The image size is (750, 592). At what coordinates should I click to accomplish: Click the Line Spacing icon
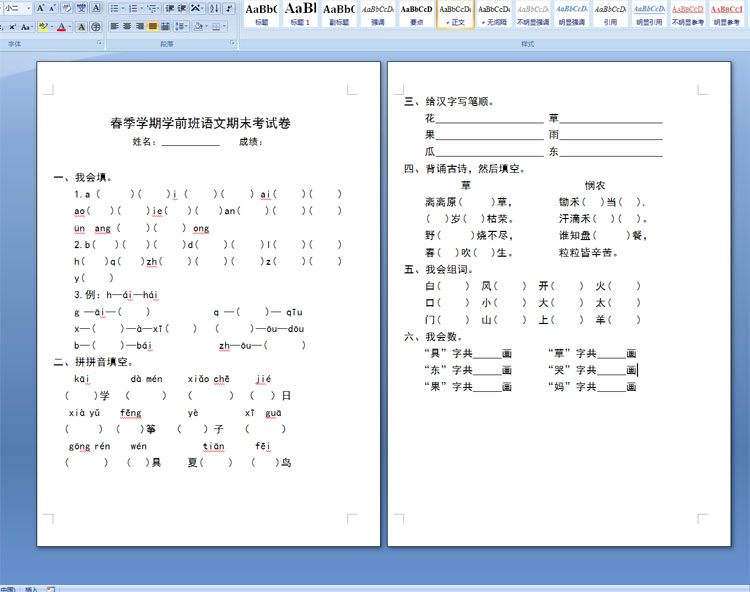click(x=181, y=26)
